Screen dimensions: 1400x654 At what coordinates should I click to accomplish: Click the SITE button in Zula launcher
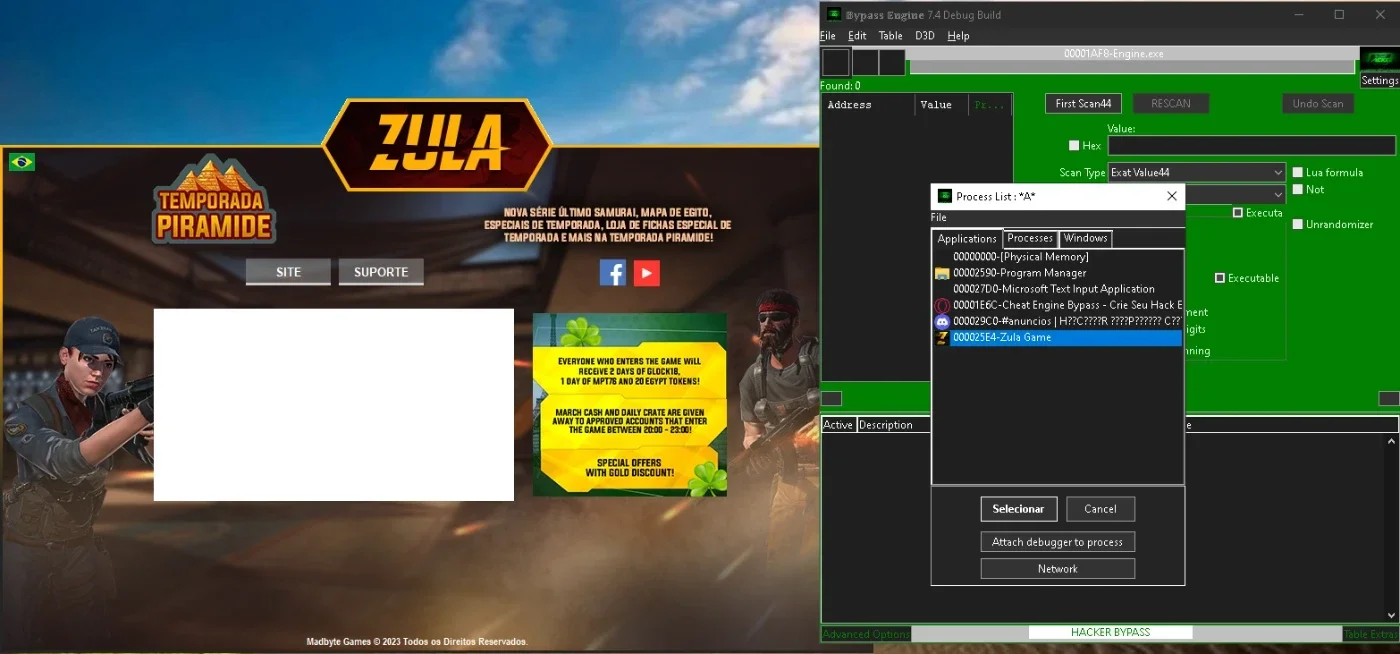pyautogui.click(x=288, y=272)
